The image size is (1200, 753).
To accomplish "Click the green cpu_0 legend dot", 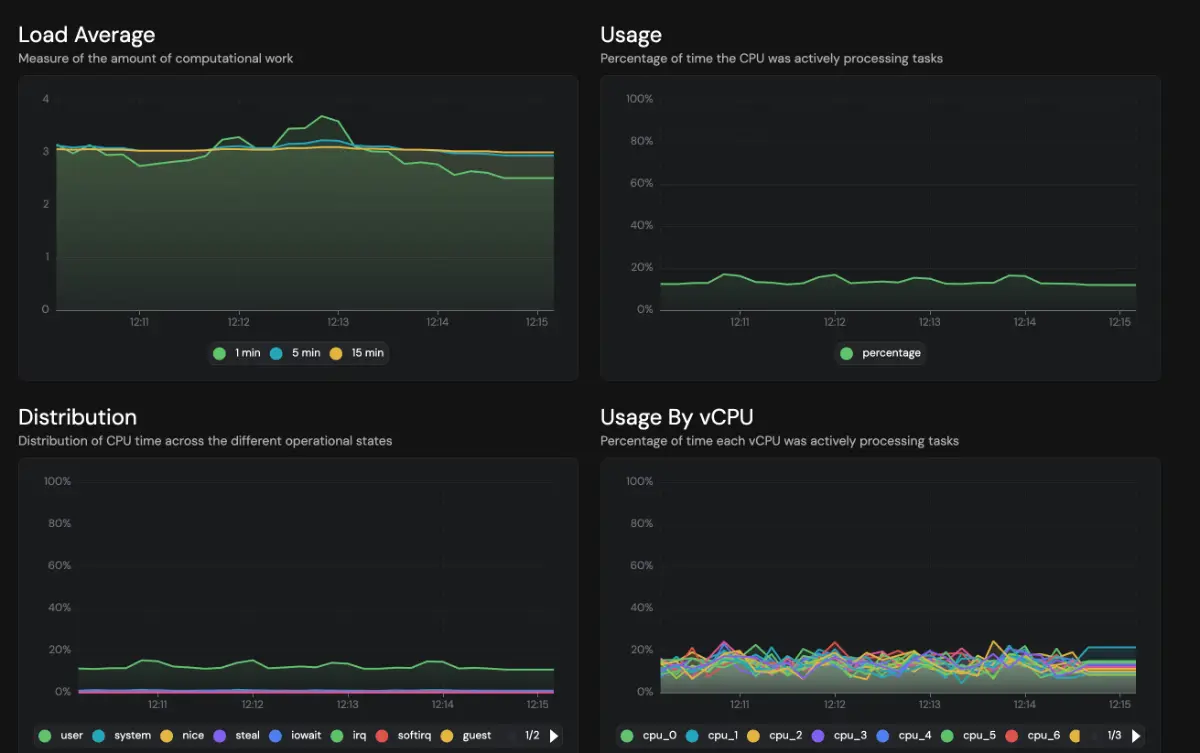I will 627,736.
